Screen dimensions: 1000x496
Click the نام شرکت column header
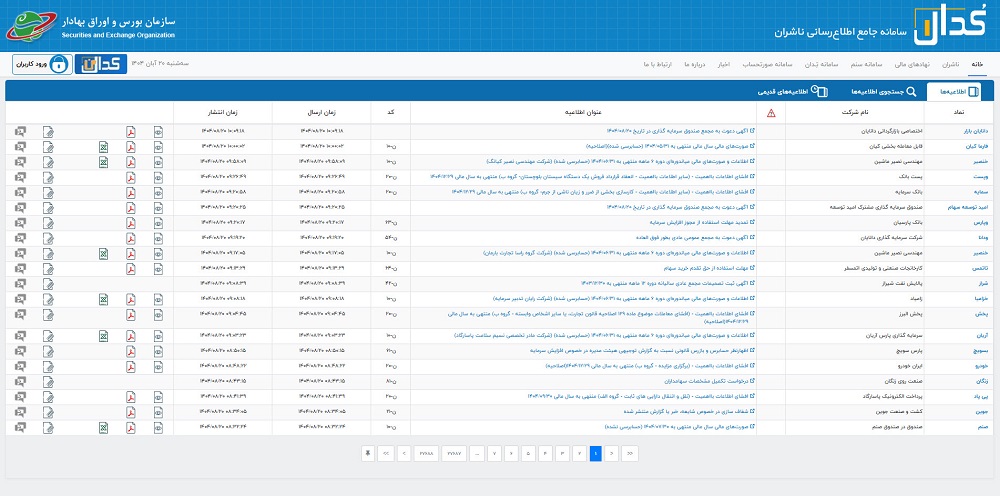coord(855,113)
